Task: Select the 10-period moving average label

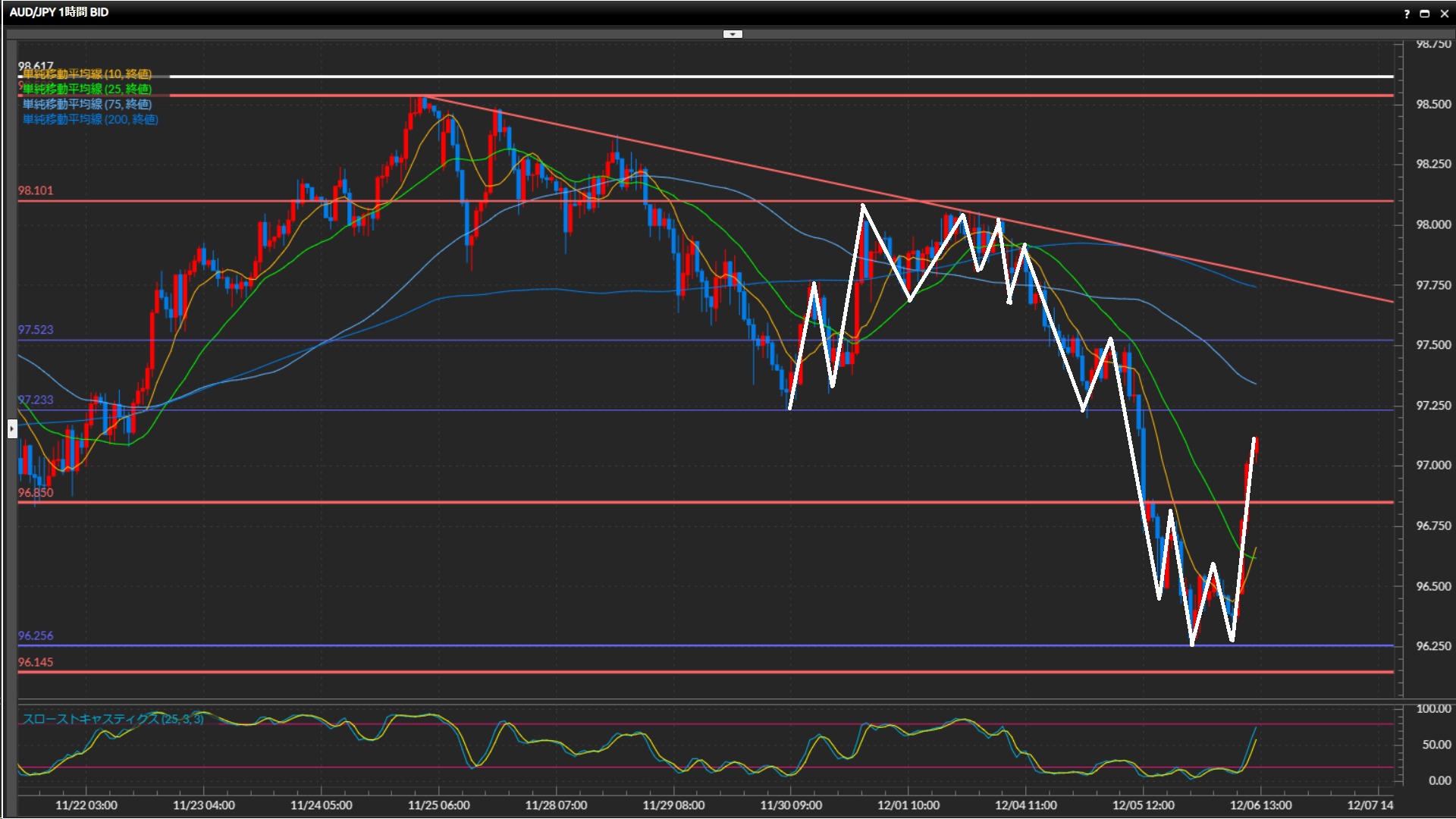Action: click(x=87, y=74)
